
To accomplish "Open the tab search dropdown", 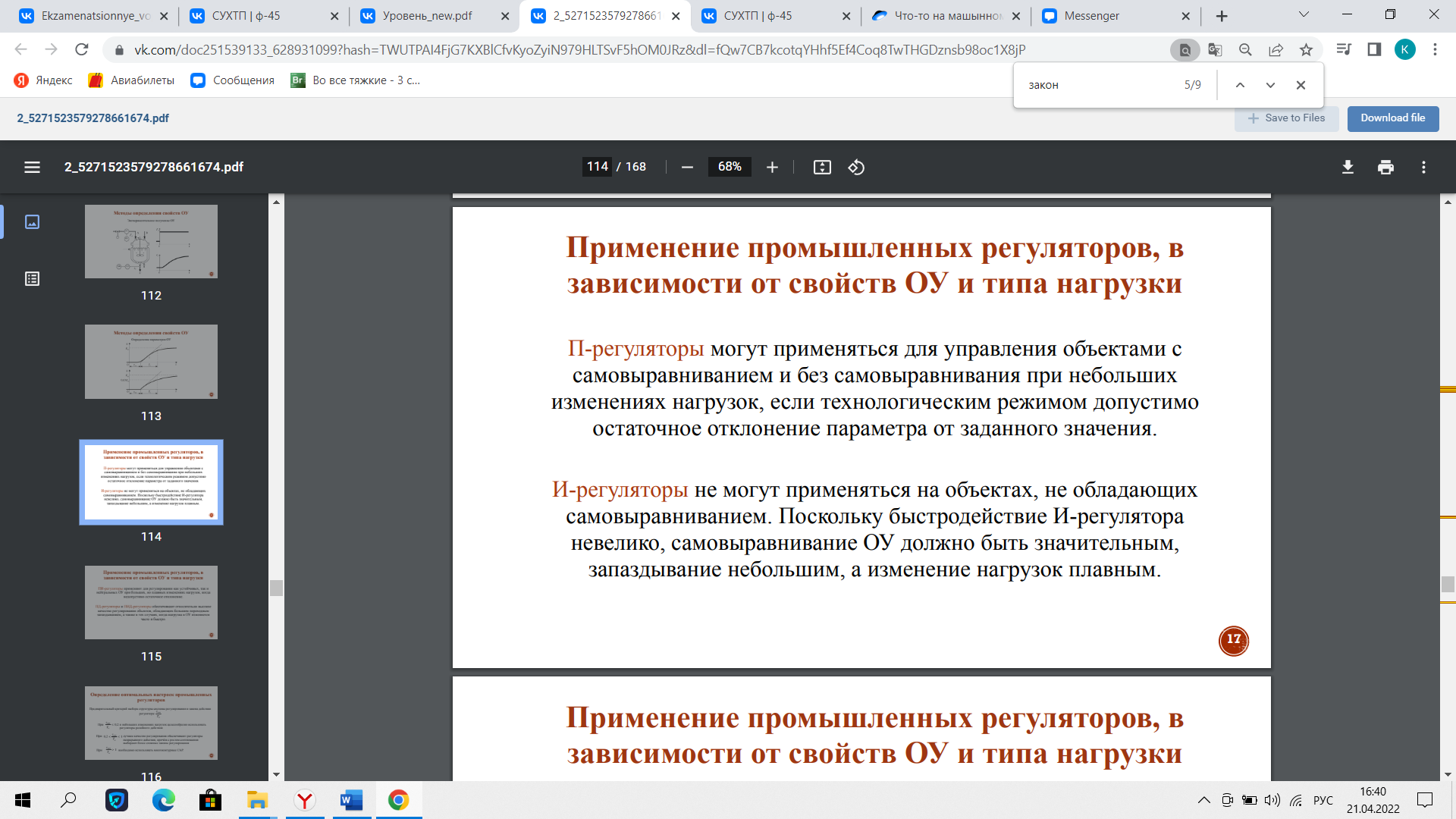I will [x=1304, y=14].
